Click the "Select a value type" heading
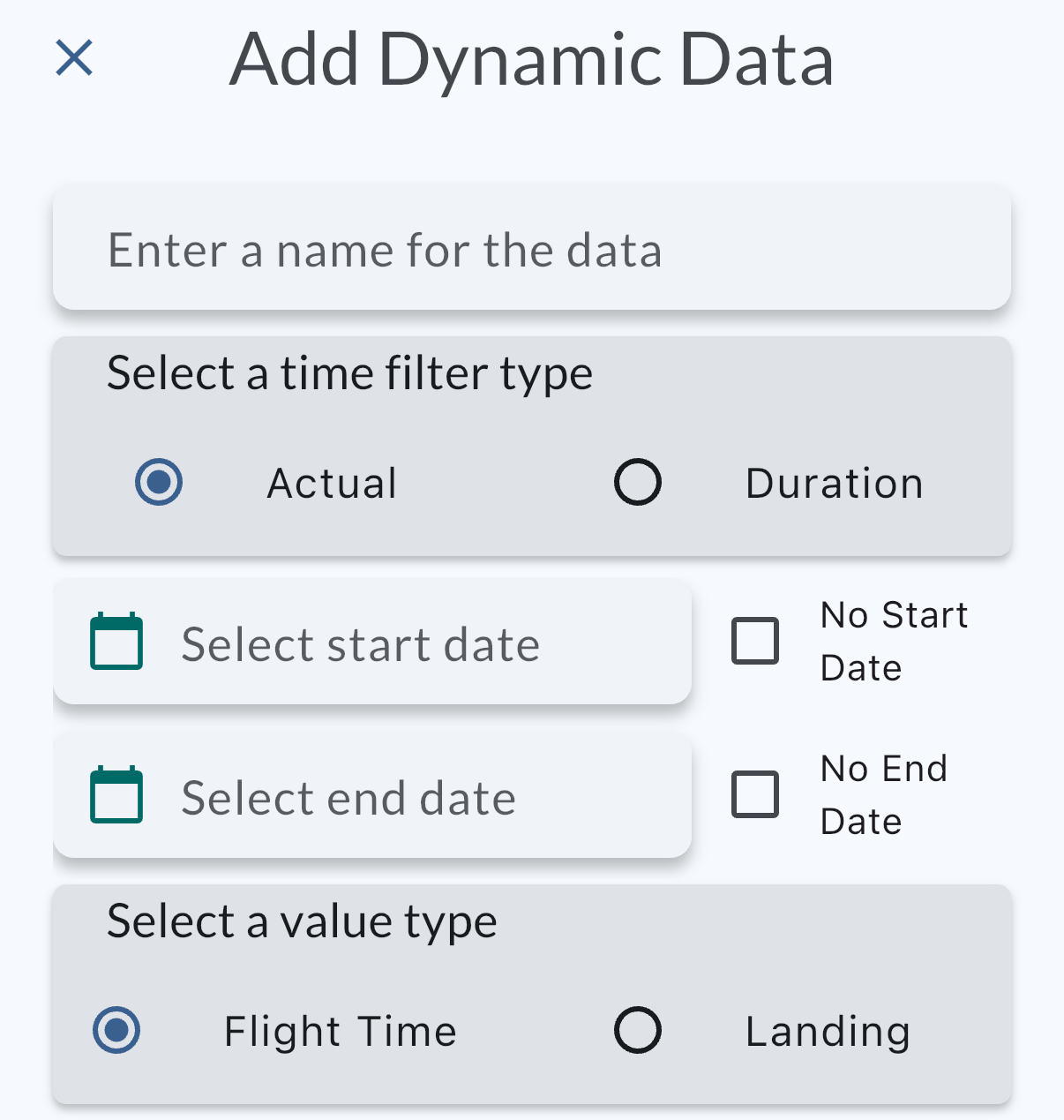Viewport: 1064px width, 1120px height. pyautogui.click(x=302, y=921)
